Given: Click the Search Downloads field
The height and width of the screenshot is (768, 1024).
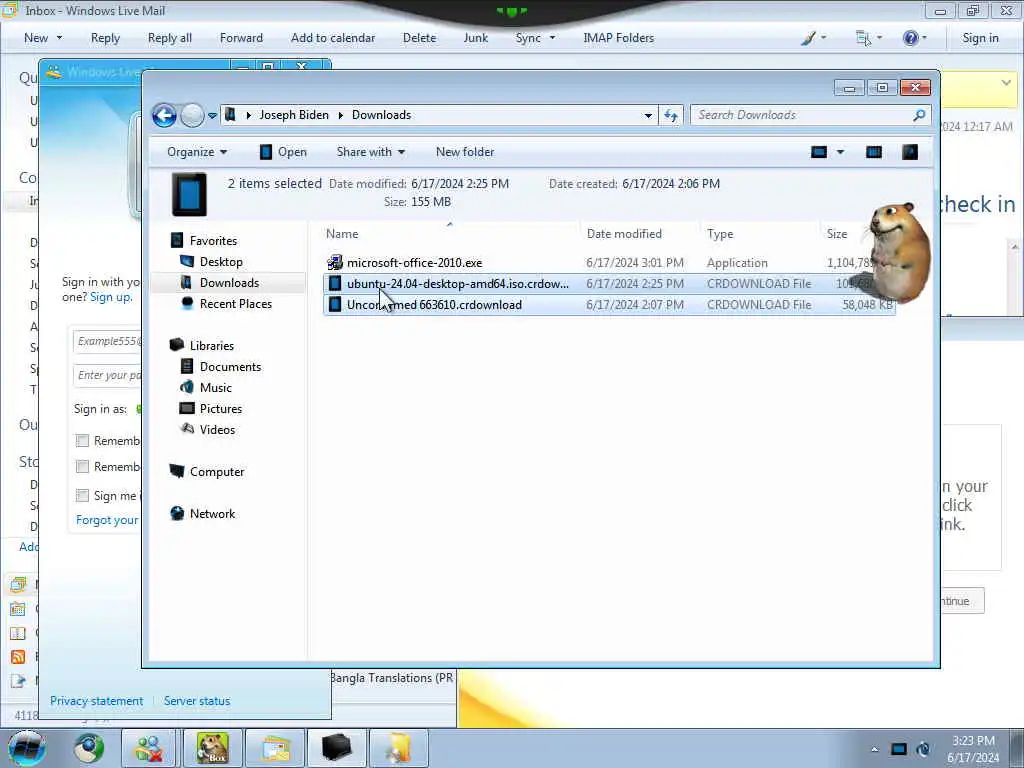Looking at the screenshot, I should (810, 115).
